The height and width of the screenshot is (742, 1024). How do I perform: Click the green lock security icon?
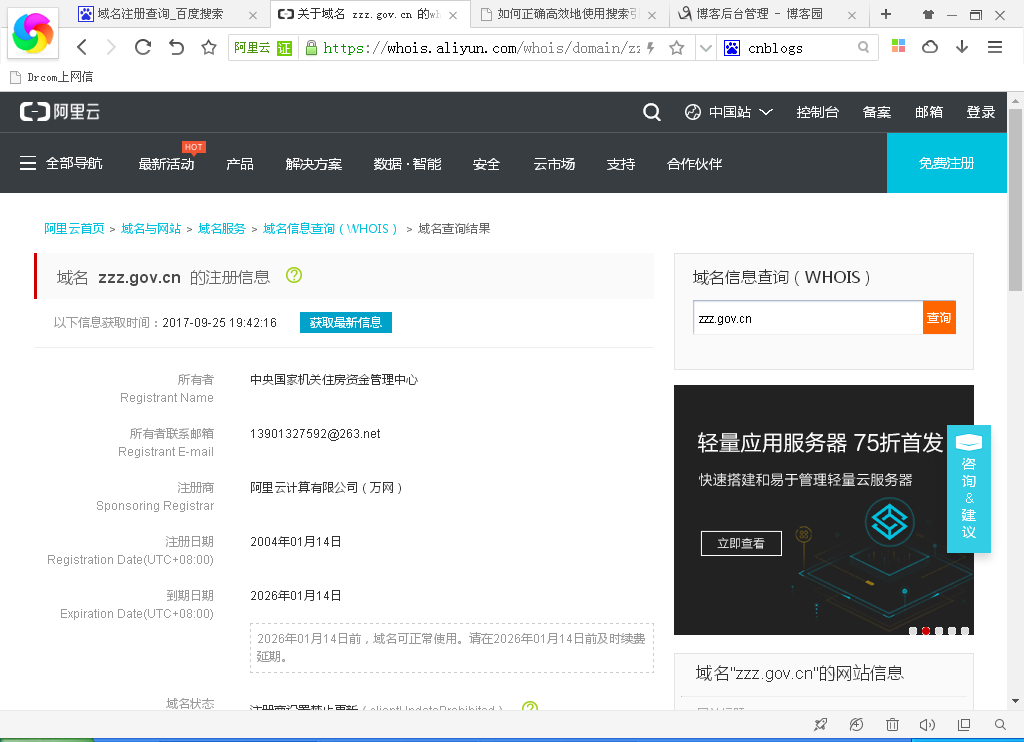[312, 48]
